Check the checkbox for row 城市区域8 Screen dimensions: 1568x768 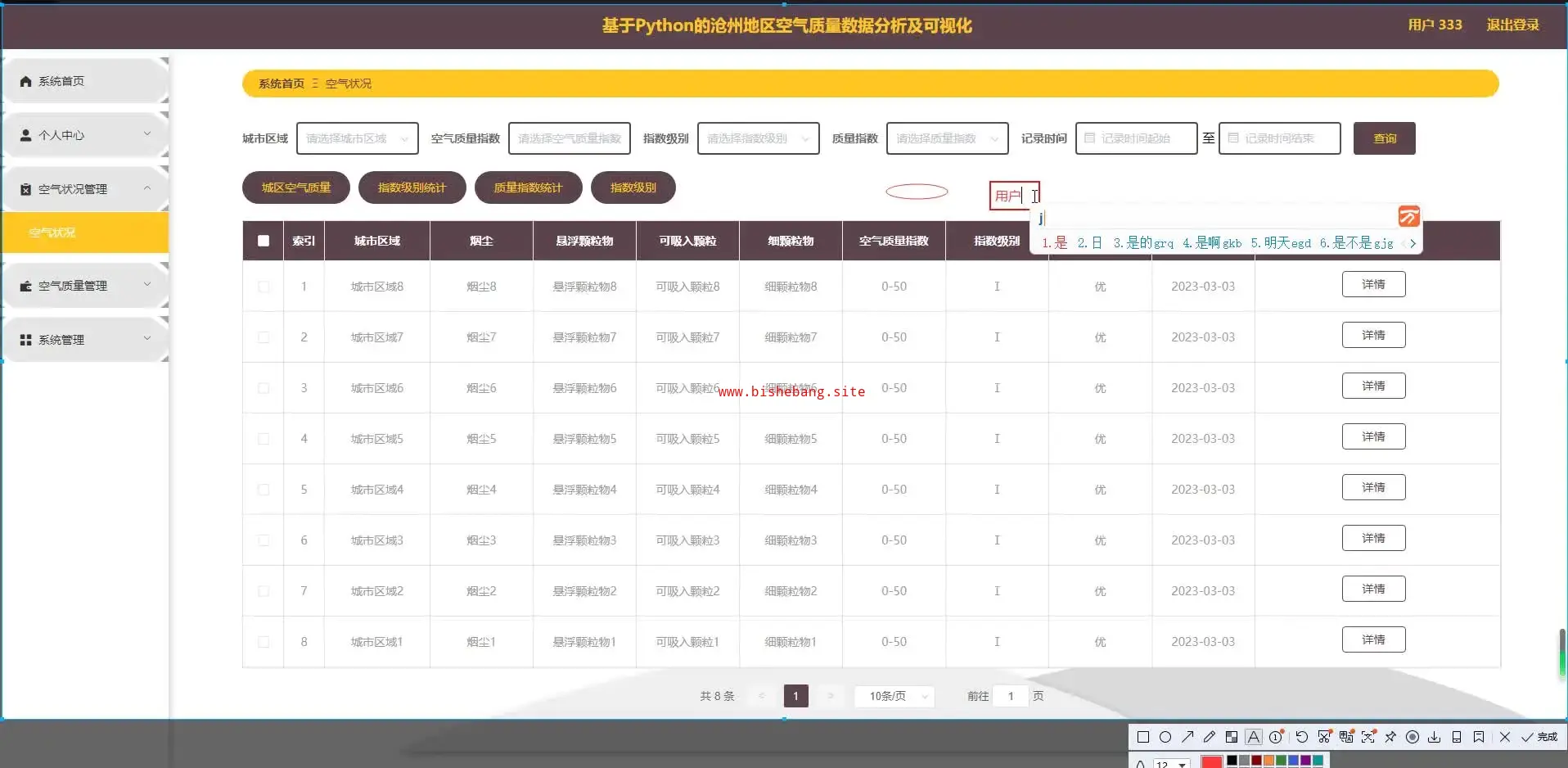tap(264, 287)
